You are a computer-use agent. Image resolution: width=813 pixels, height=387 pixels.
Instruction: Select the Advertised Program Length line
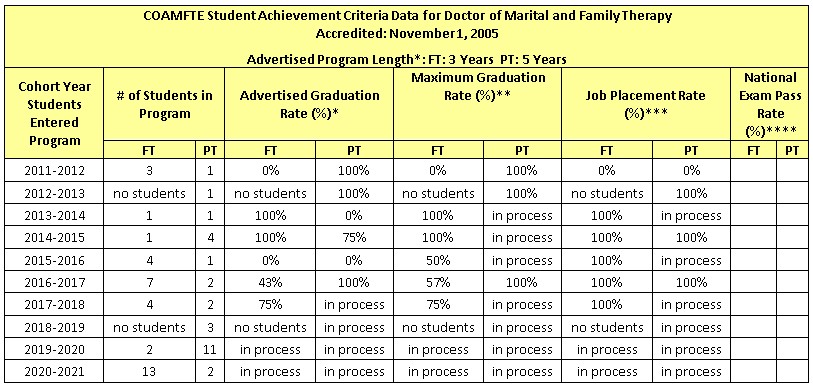click(407, 60)
